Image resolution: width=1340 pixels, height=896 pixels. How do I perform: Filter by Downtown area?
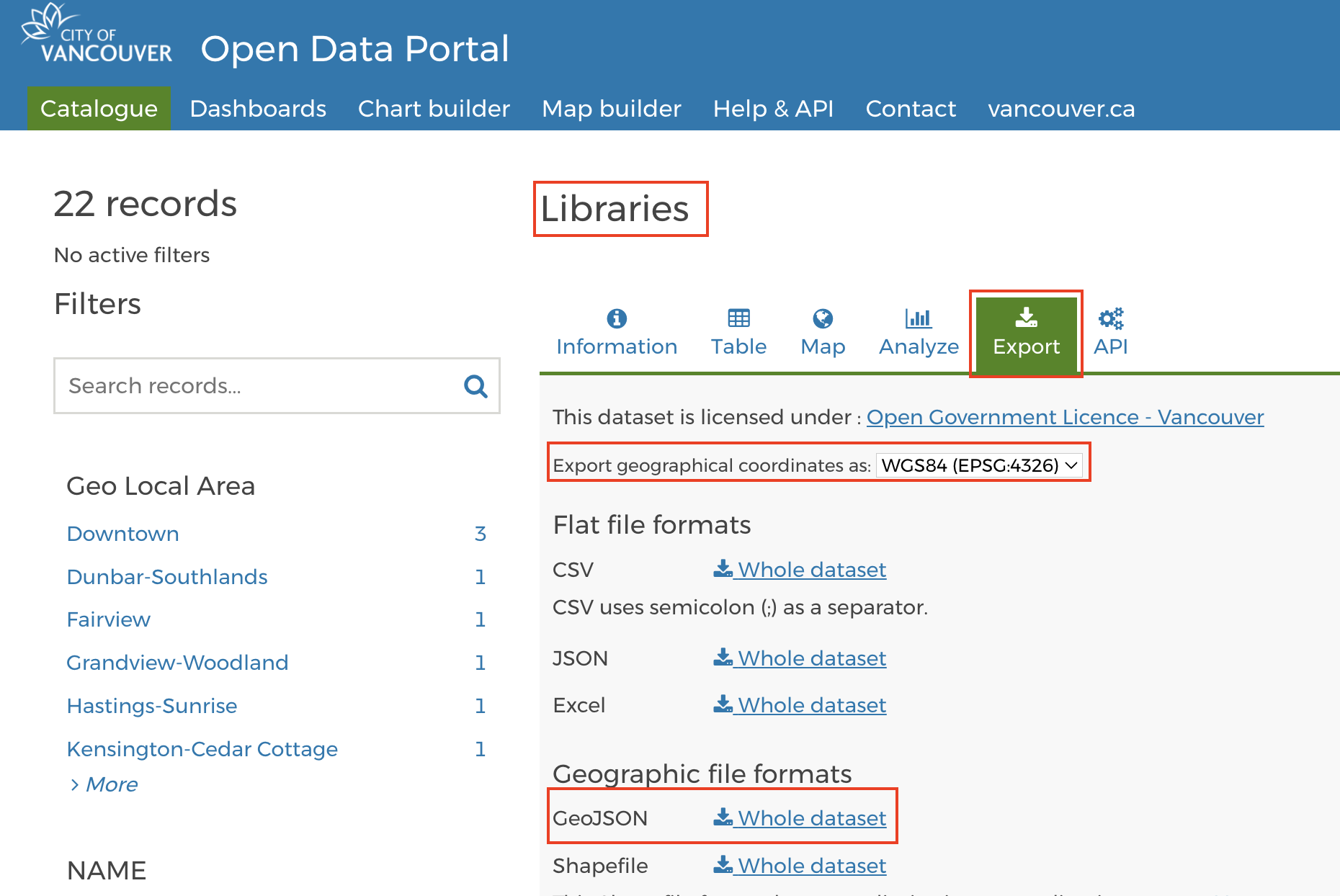tap(122, 534)
